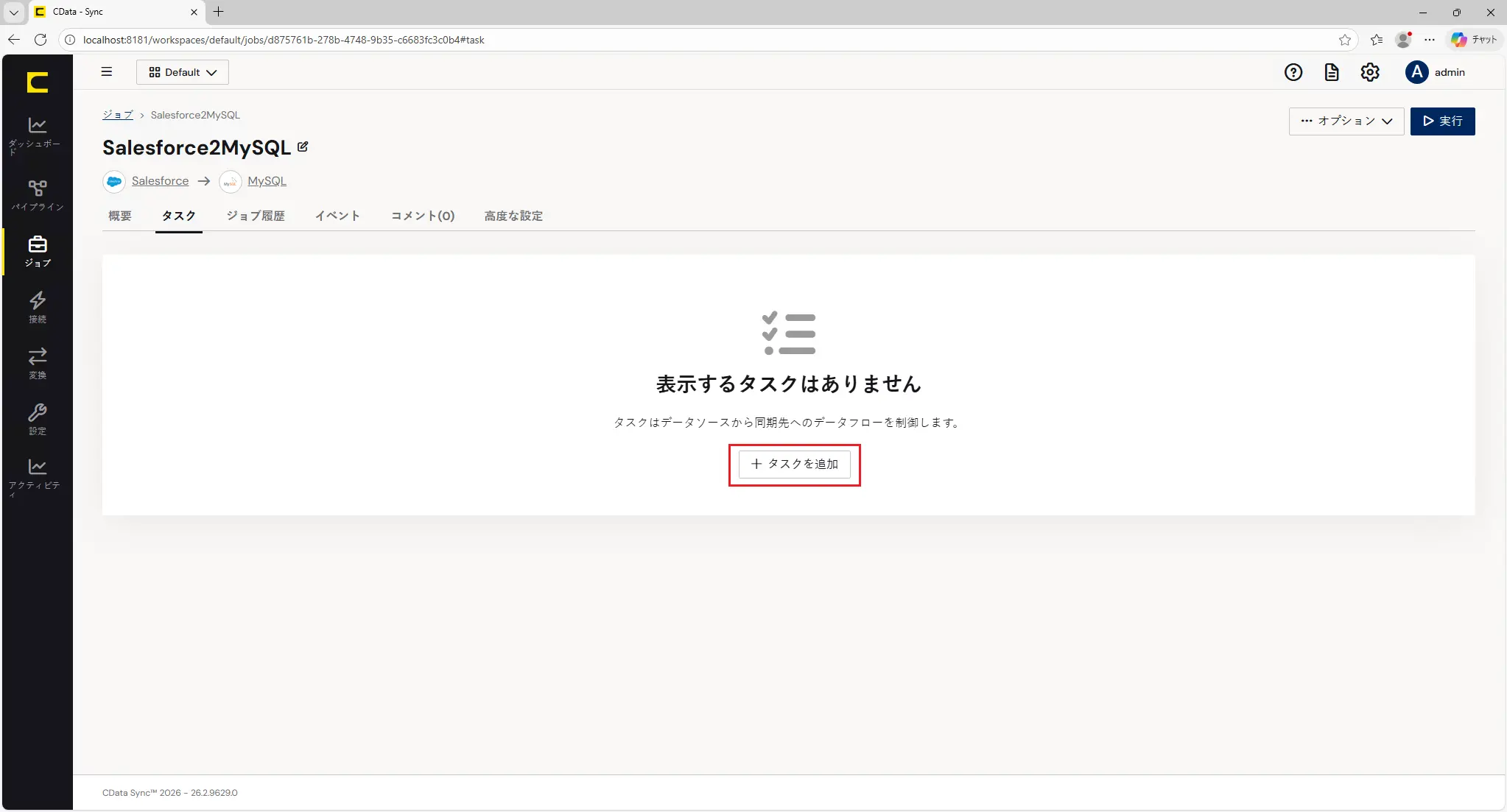Open browser more options ellipsis
The height and width of the screenshot is (812, 1507).
coord(1430,40)
